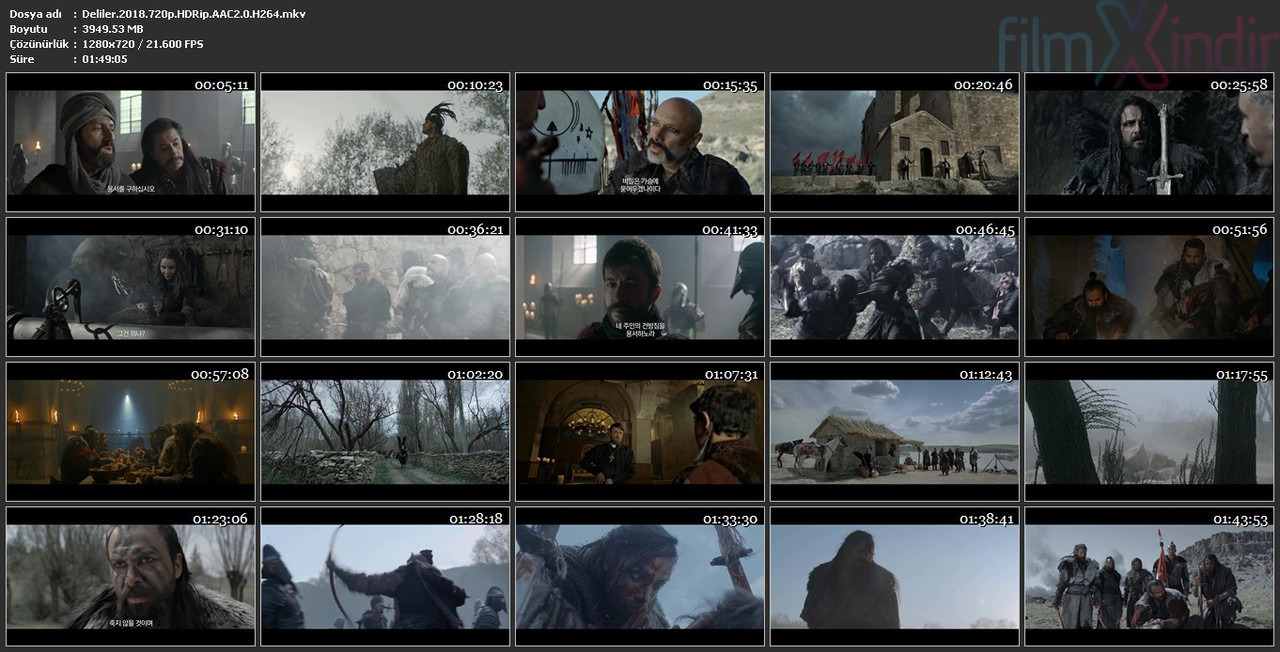Screen dimensions: 1280x652
Task: Open the fight scene at 00:46:45
Action: [x=895, y=287]
